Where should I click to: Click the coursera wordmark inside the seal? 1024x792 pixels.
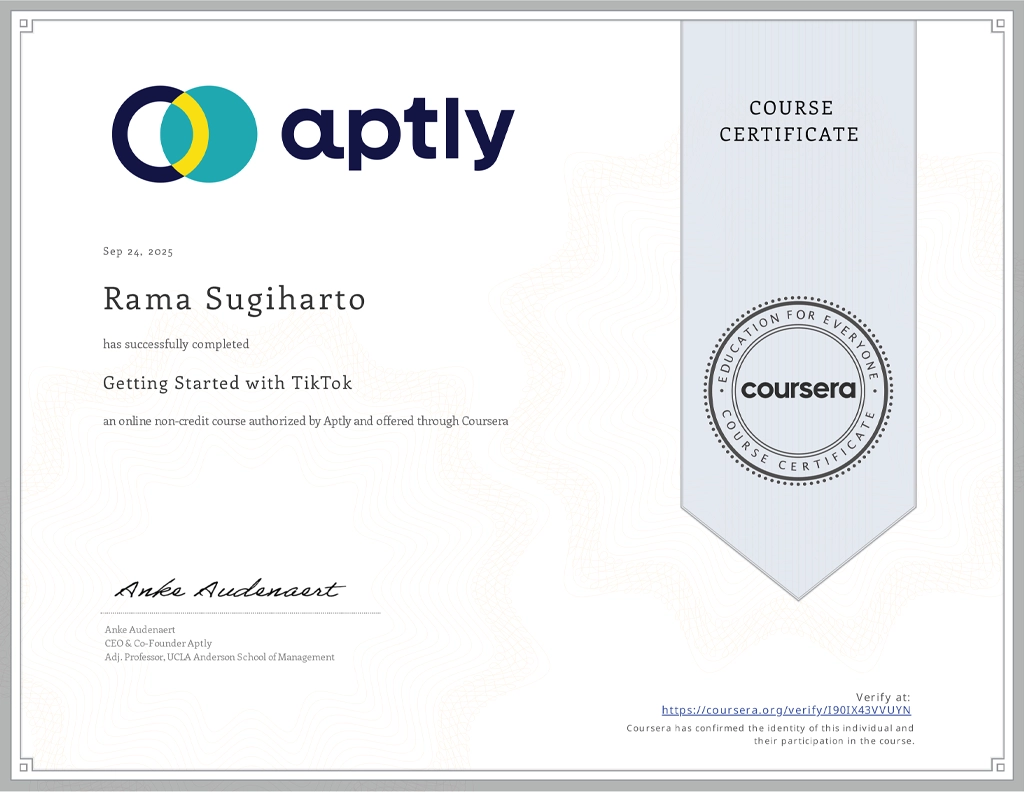click(x=798, y=389)
